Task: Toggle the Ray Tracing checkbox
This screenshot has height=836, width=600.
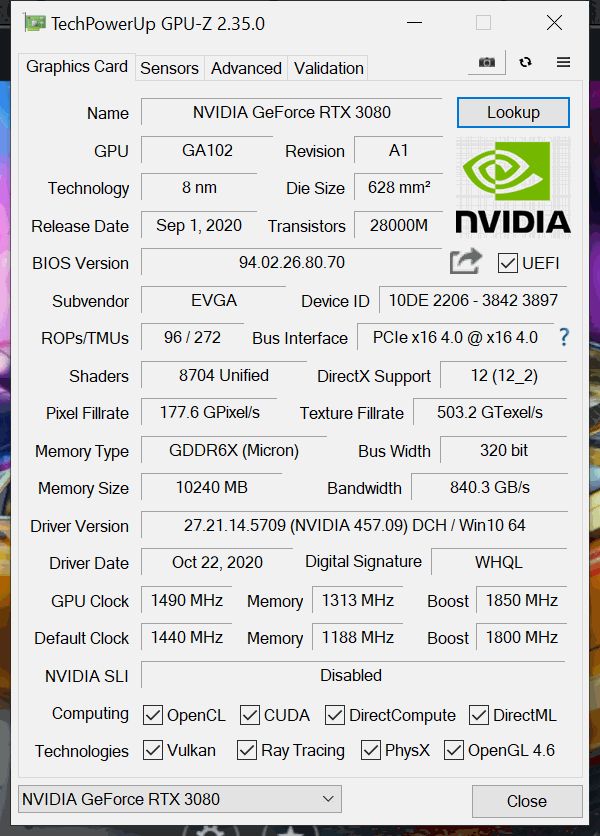Action: 247,750
